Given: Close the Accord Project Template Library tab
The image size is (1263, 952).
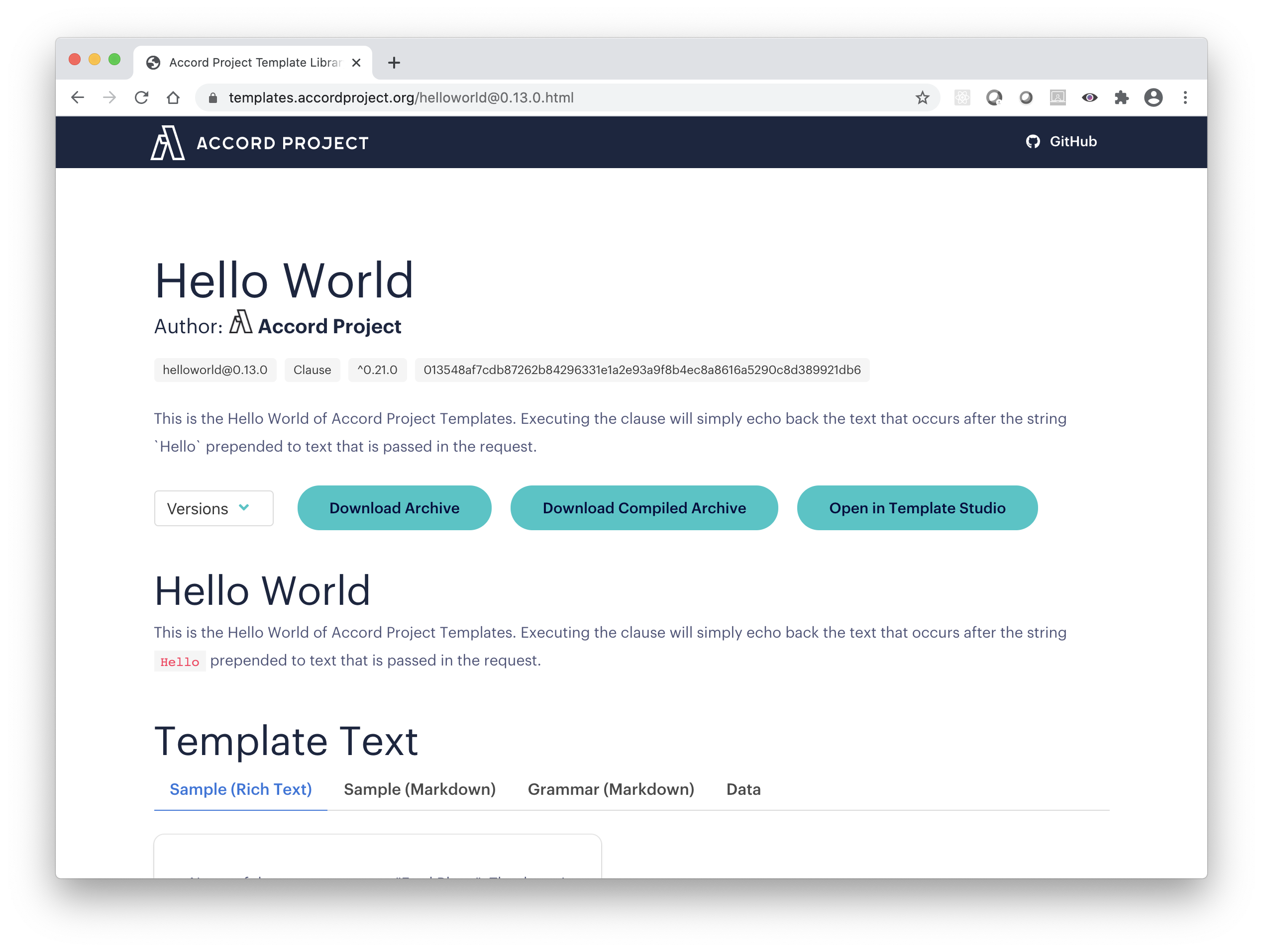Looking at the screenshot, I should (356, 63).
